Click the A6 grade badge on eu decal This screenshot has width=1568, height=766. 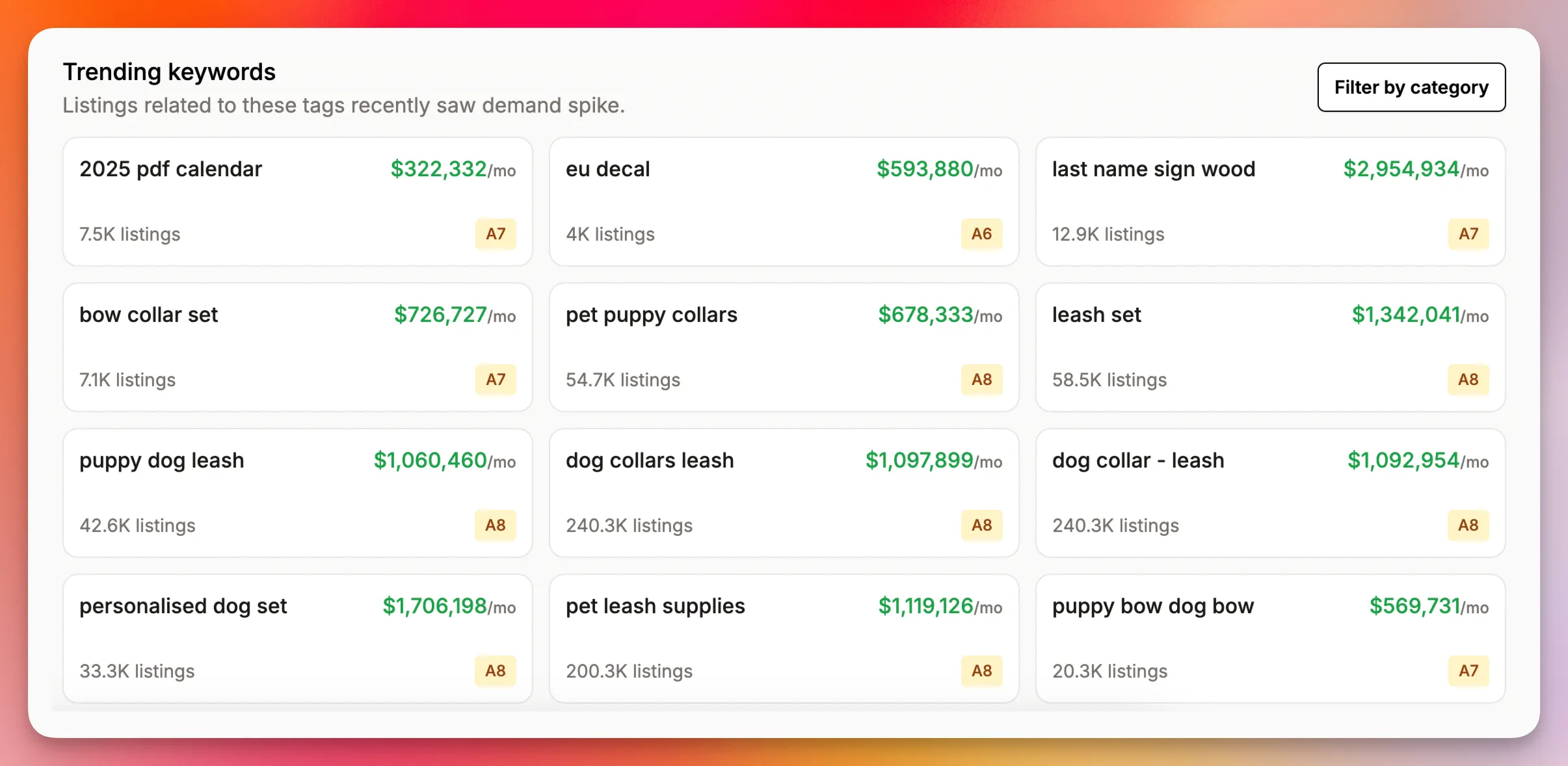coord(982,234)
